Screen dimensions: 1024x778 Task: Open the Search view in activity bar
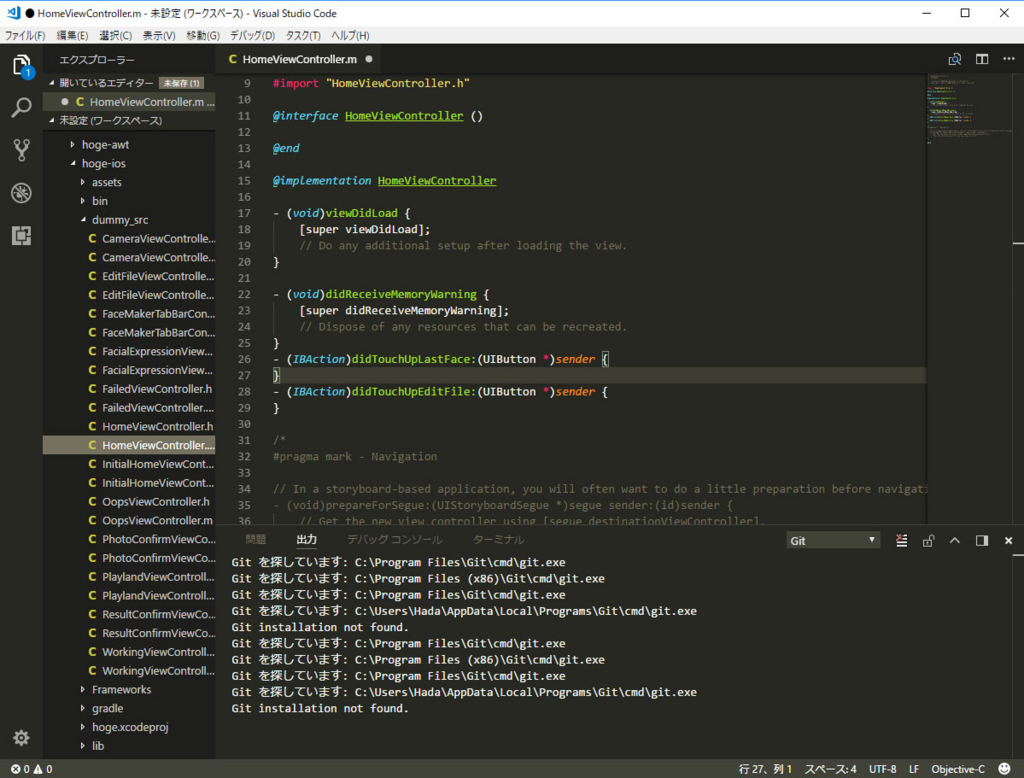point(22,108)
